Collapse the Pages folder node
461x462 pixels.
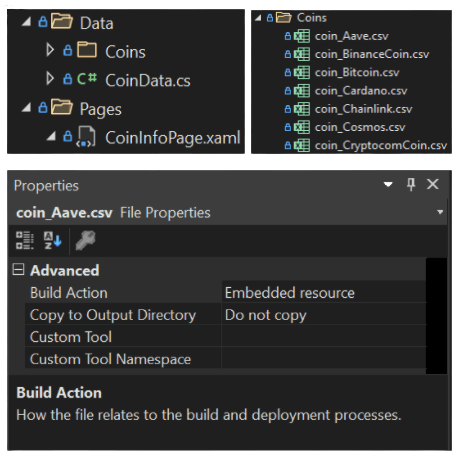[27, 107]
